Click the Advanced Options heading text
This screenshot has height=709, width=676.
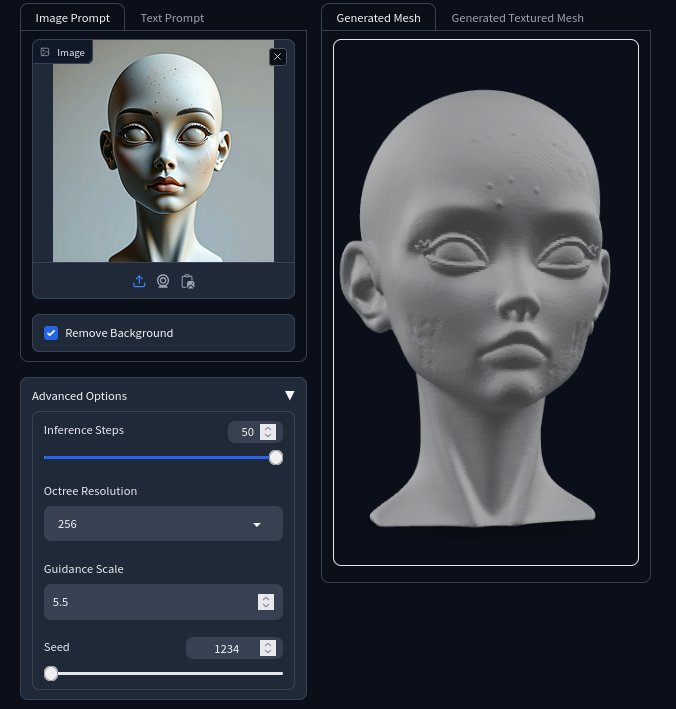tap(79, 396)
